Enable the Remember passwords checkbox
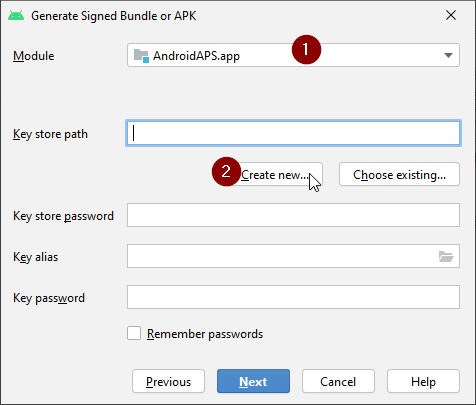The image size is (476, 405). point(134,333)
